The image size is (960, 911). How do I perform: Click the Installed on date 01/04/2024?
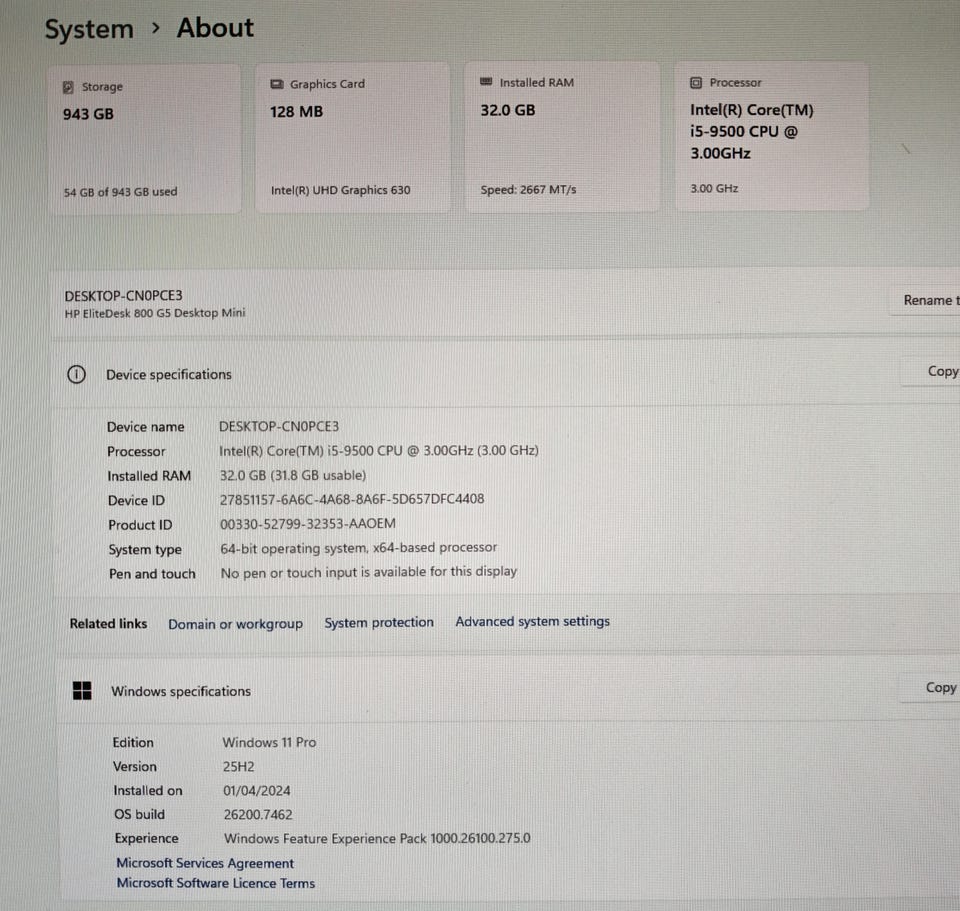tap(257, 790)
